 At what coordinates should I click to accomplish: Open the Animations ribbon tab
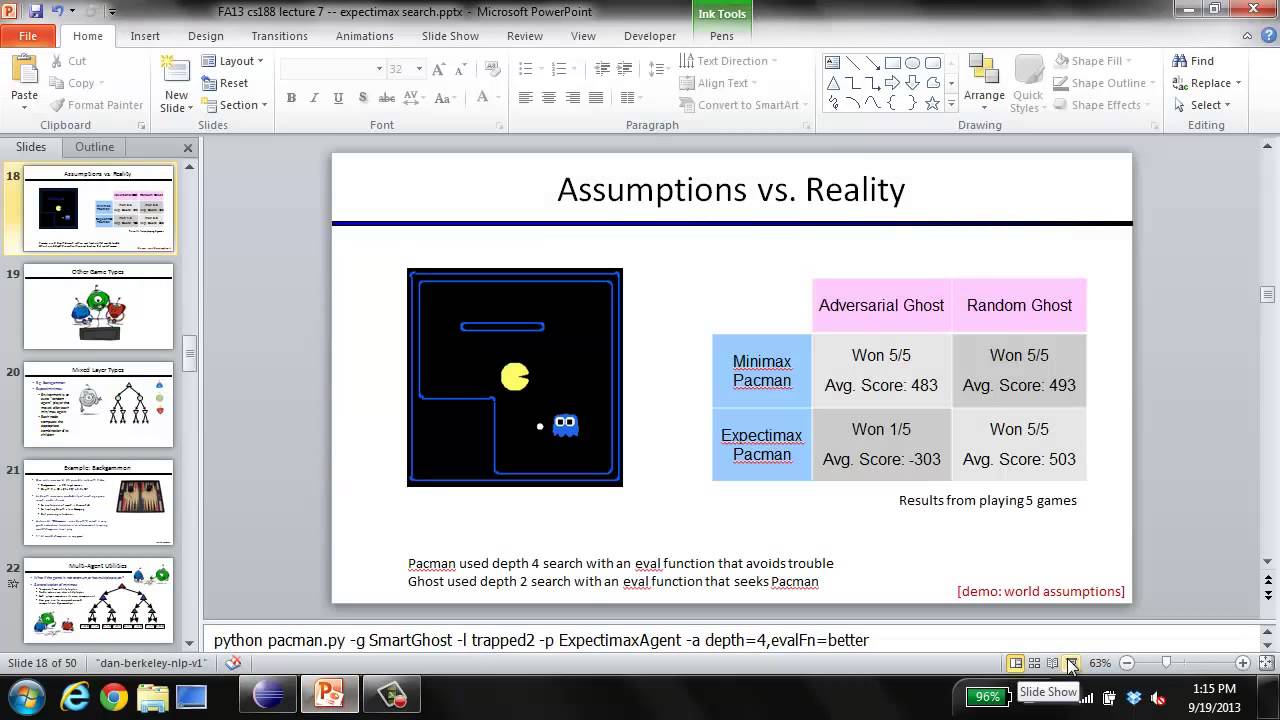[365, 36]
